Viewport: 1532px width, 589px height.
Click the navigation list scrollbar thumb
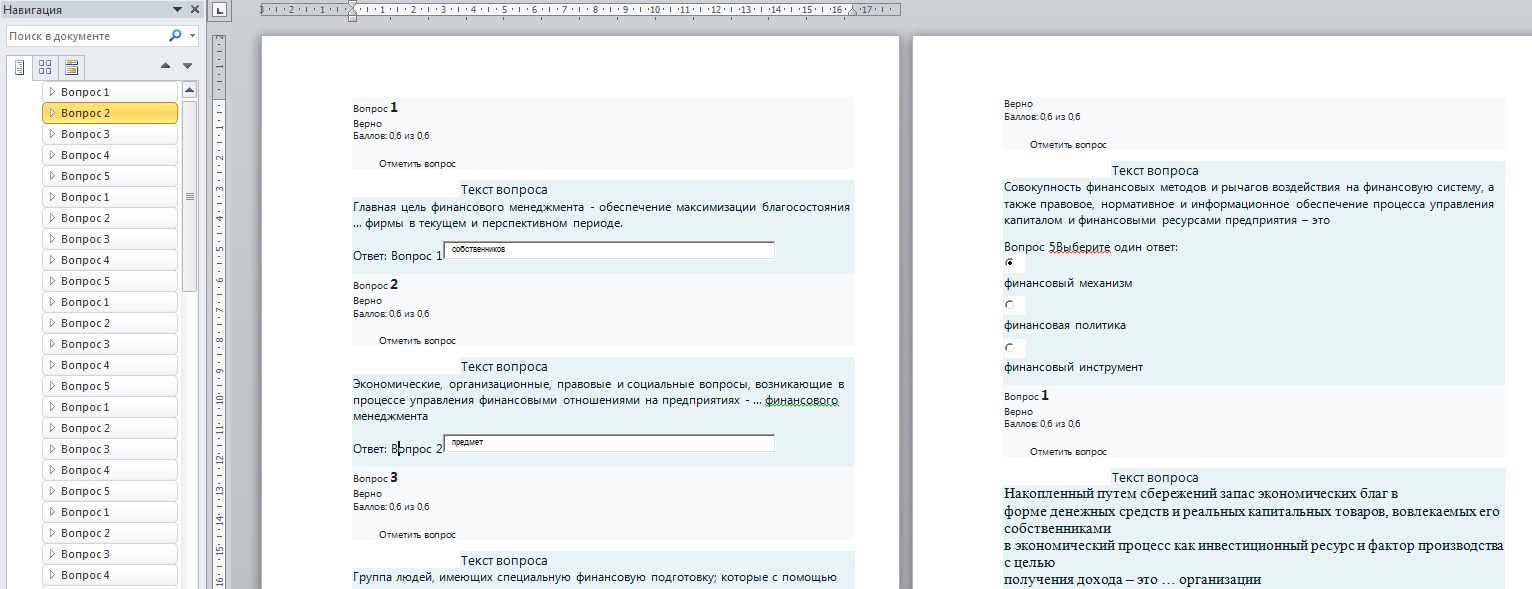[190, 195]
